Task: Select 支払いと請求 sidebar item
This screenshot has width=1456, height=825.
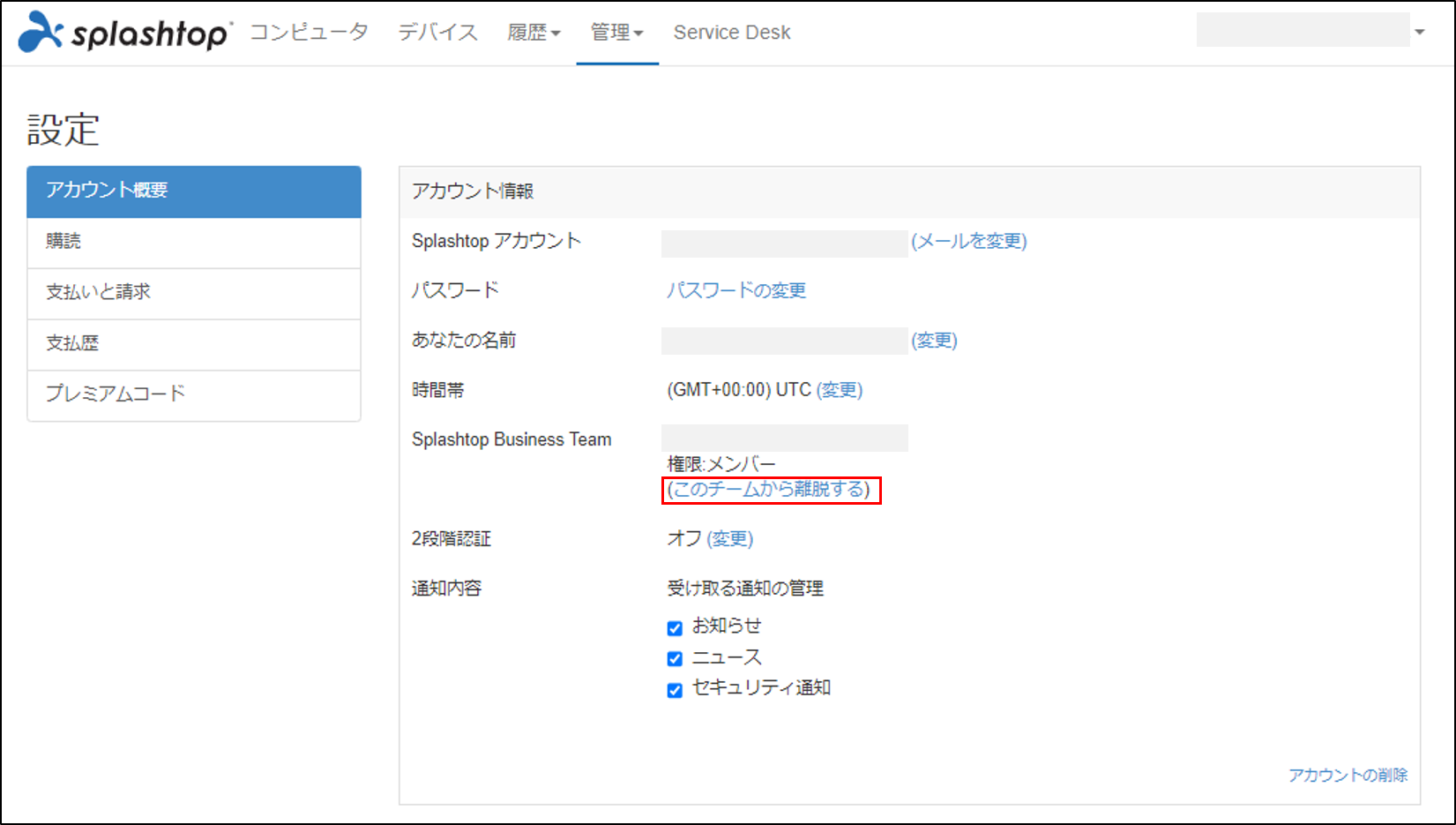Action: click(194, 294)
